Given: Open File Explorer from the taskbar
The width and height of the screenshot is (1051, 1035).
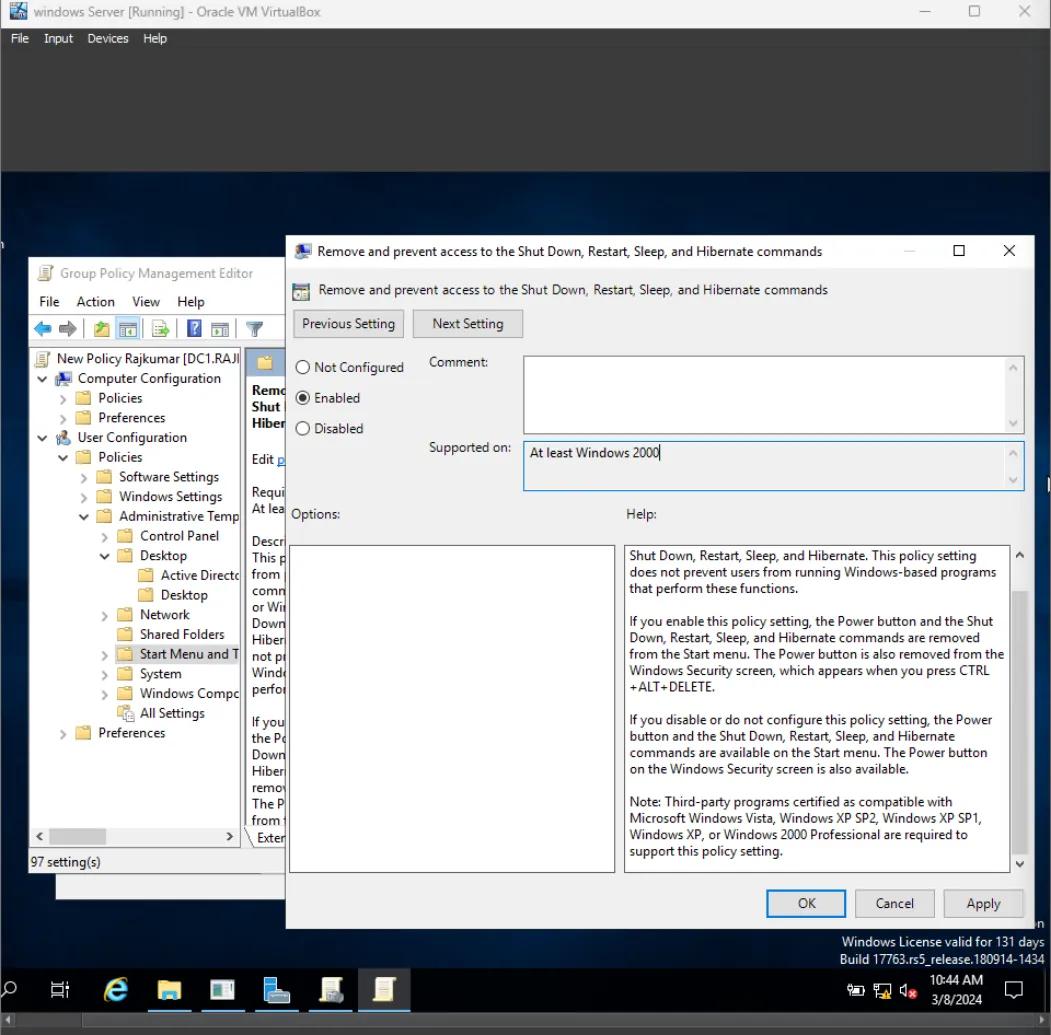Looking at the screenshot, I should (170, 989).
